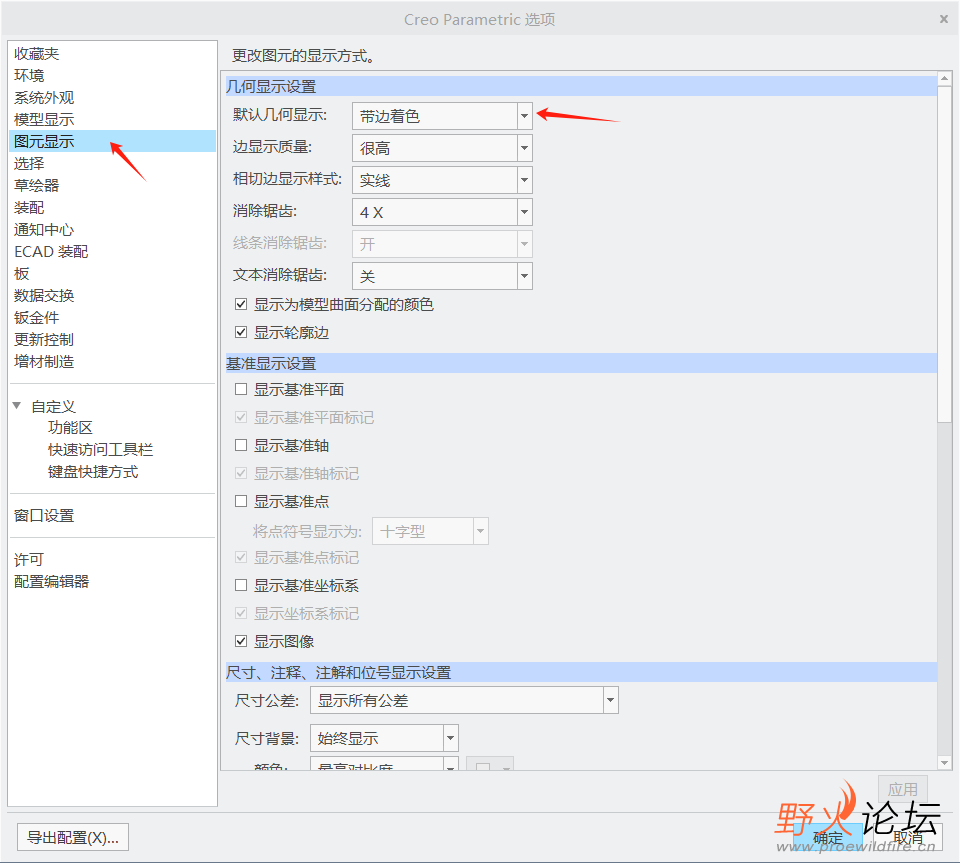Image resolution: width=960 pixels, height=863 pixels.
Task: Expand the 相切边显示样式 dropdown showing 实线
Action: [442, 180]
